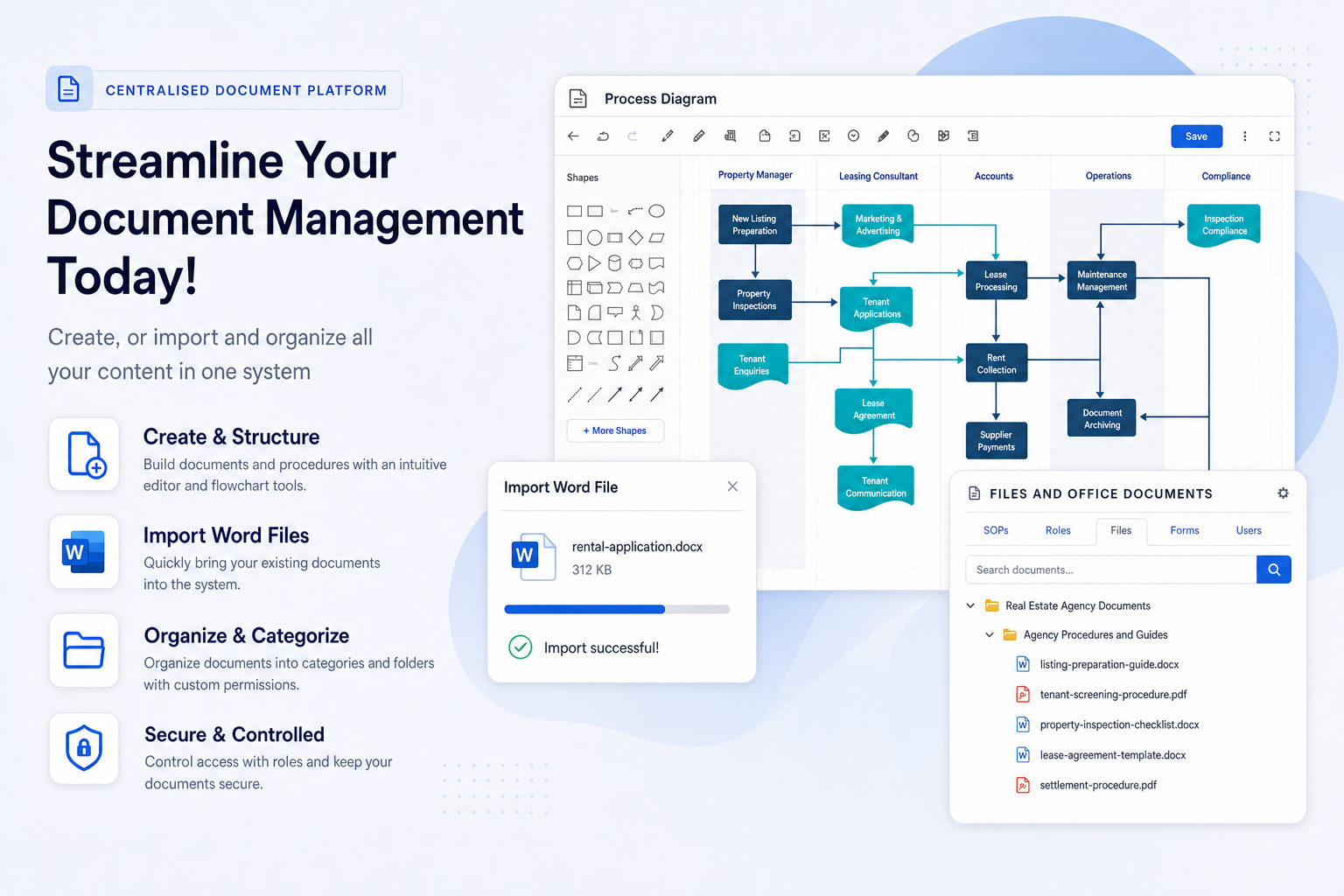
Task: Open the circled chevron-down toolbar dropdown
Action: pyautogui.click(x=853, y=136)
